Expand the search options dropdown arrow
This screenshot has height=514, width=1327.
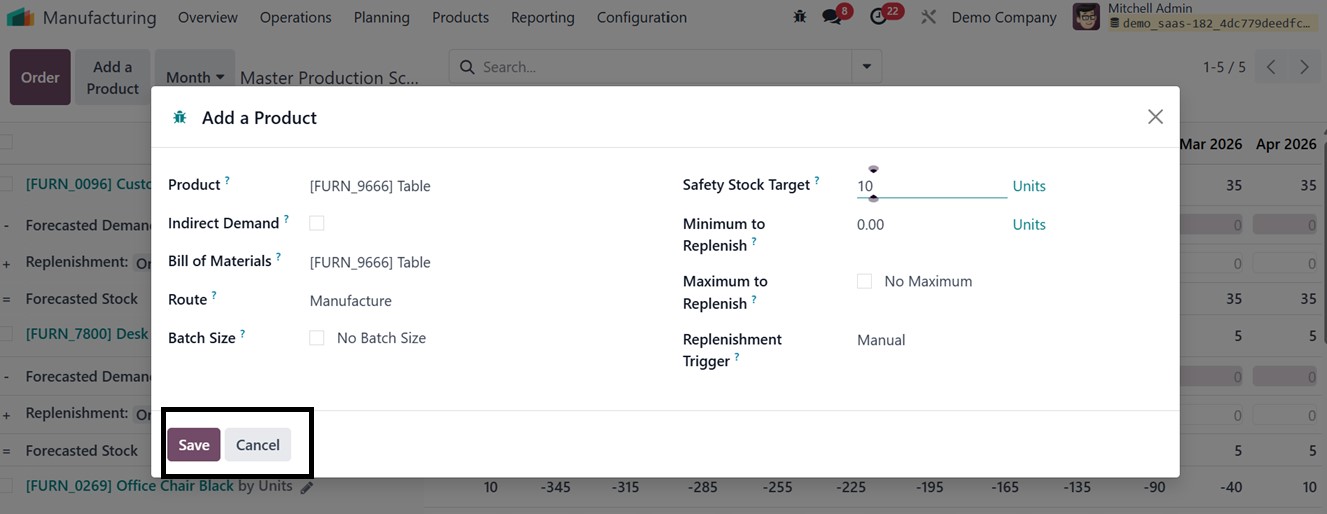866,67
